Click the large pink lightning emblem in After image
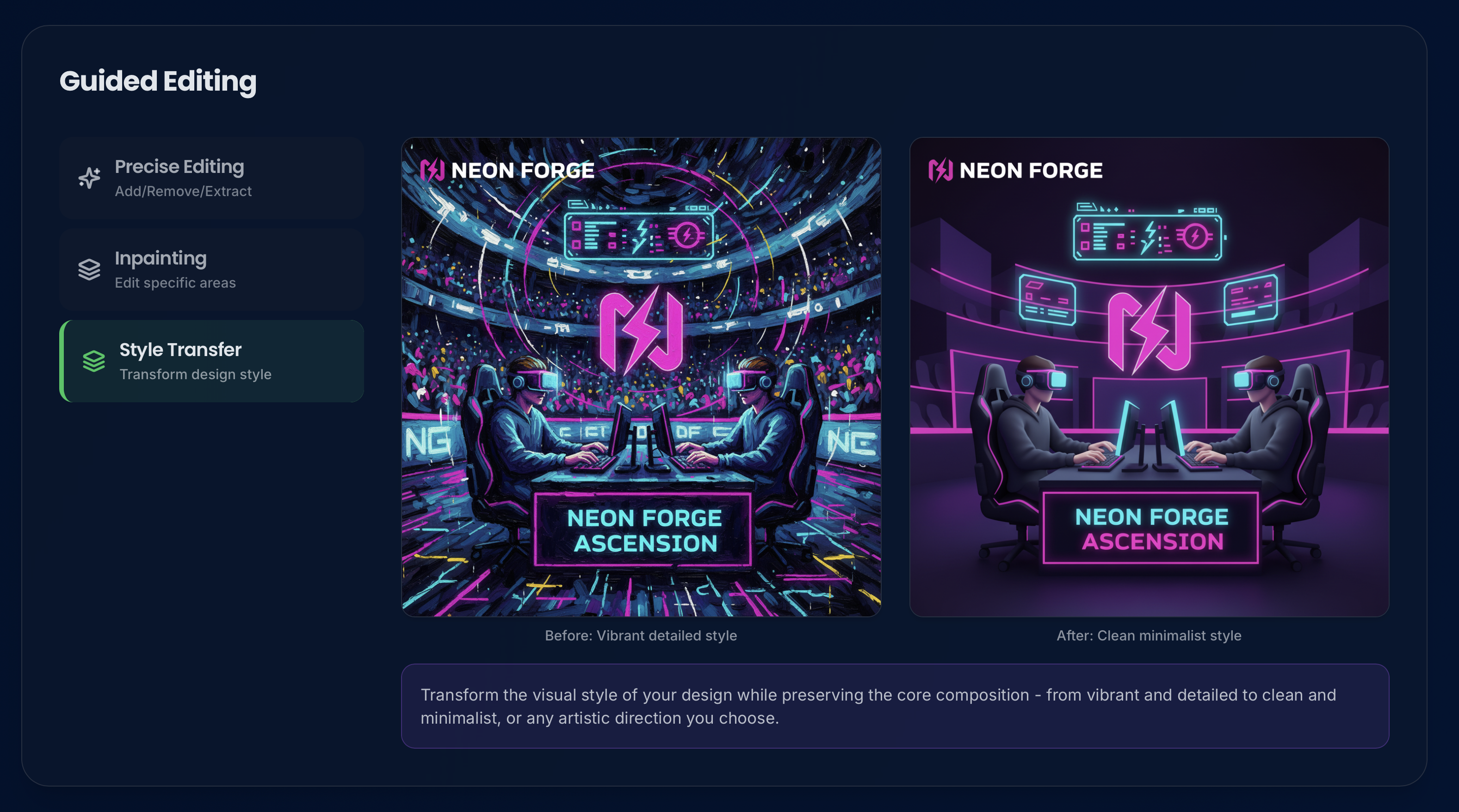 coord(1149,331)
